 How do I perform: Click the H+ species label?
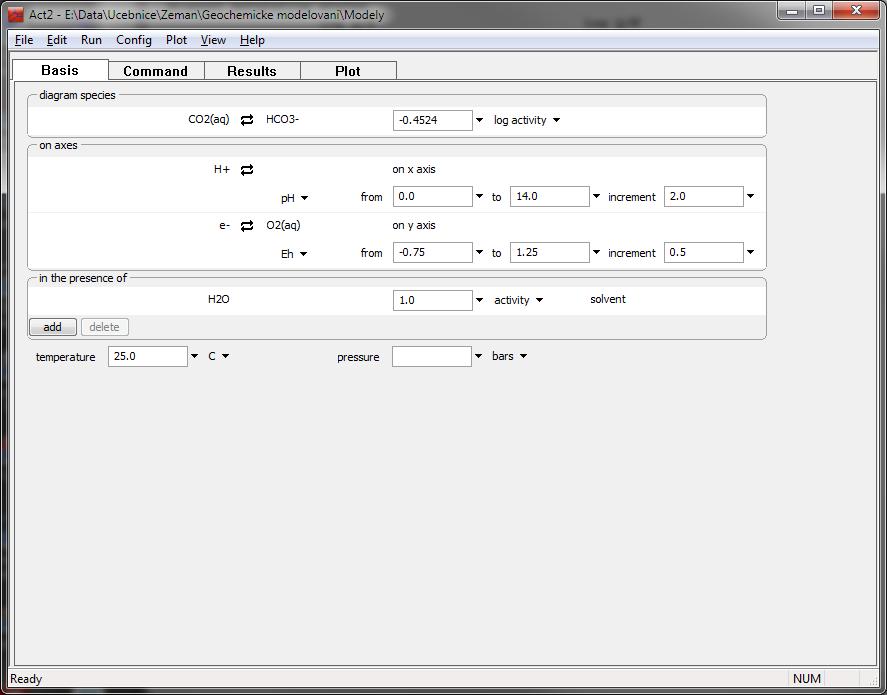coord(222,169)
